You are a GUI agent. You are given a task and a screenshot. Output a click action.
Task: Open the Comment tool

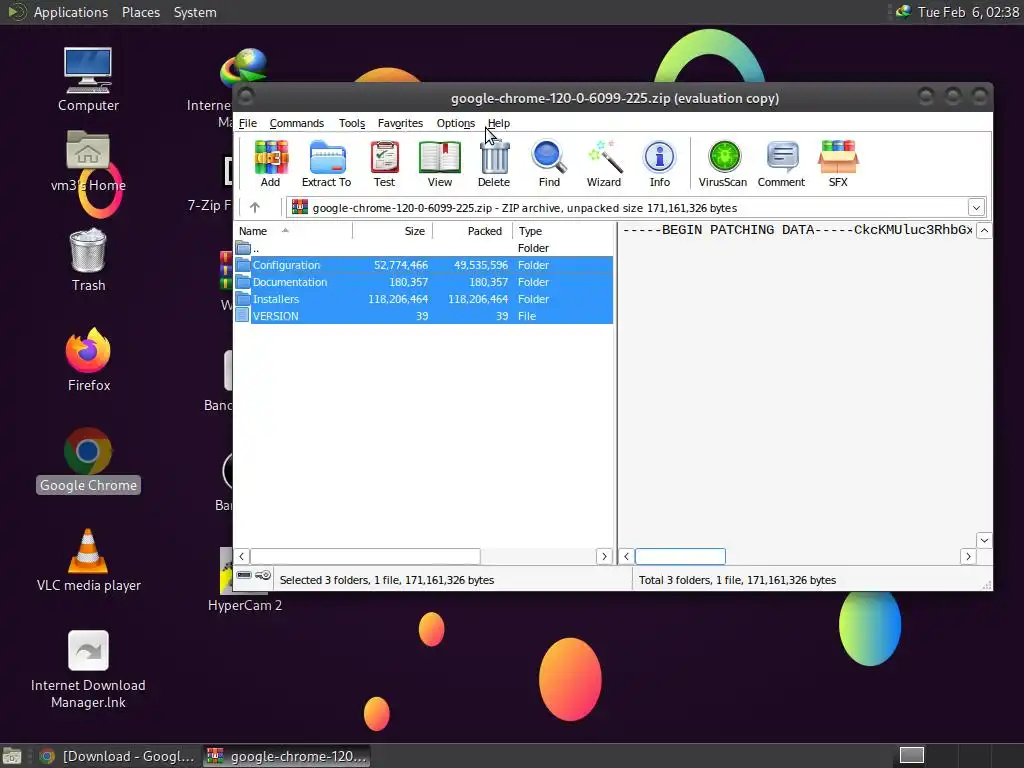pyautogui.click(x=781, y=164)
